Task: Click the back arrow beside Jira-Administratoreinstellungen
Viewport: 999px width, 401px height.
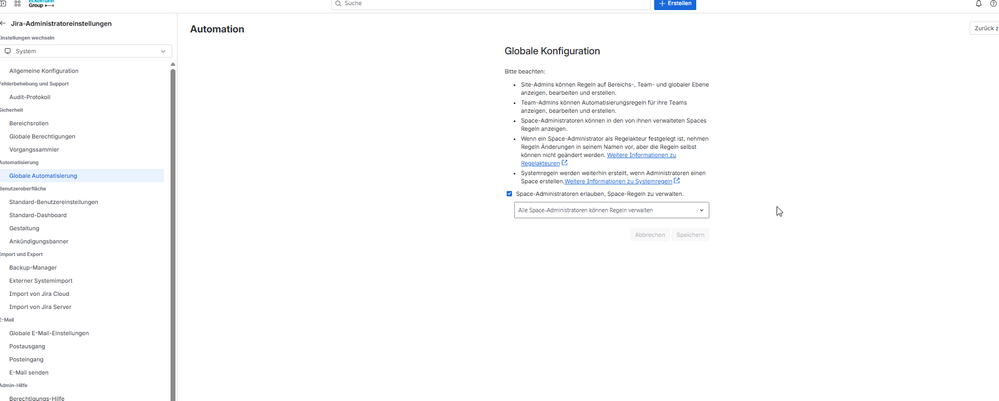Action: (3, 24)
